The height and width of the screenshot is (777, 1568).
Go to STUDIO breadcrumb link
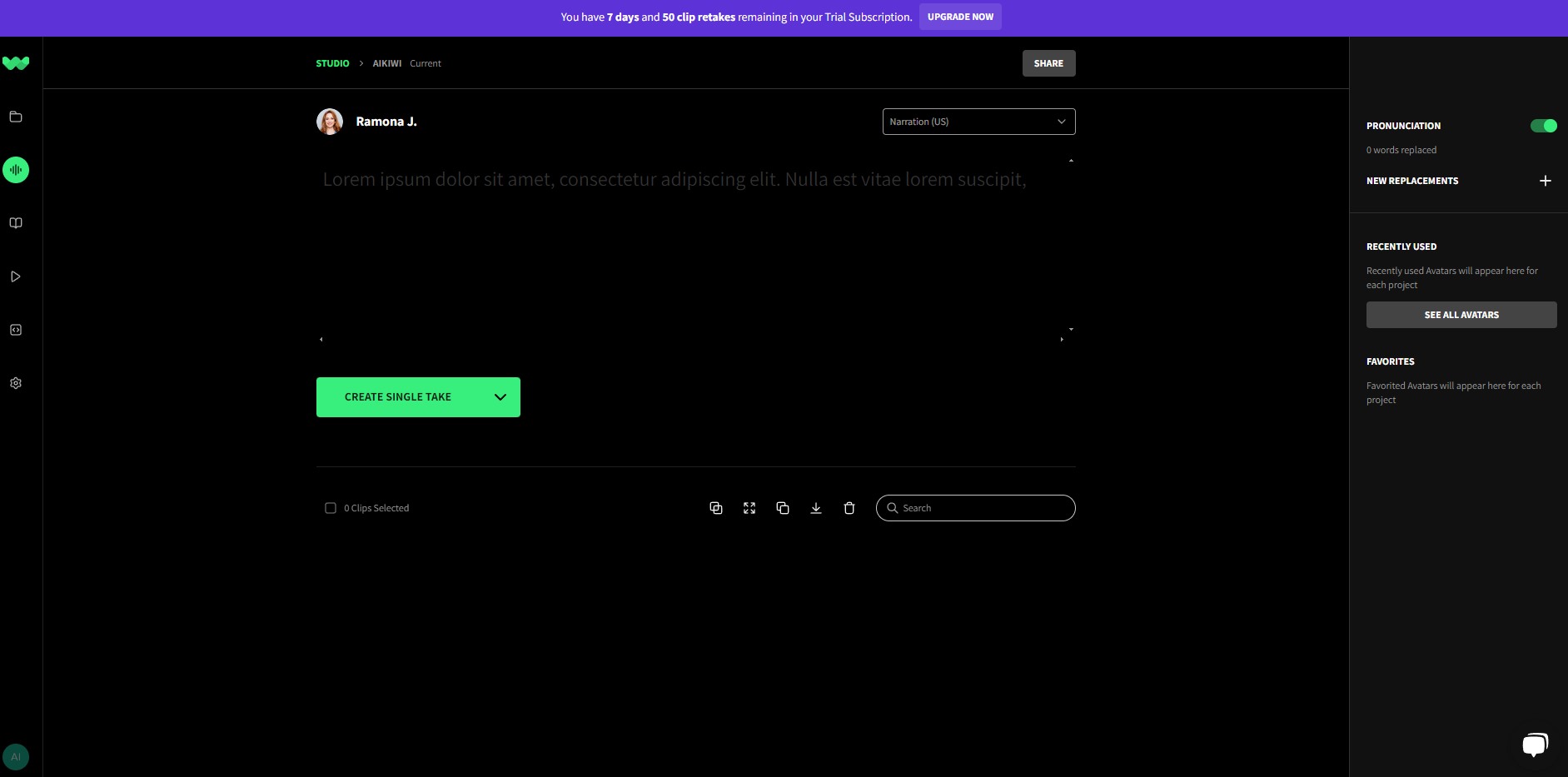pyautogui.click(x=332, y=63)
